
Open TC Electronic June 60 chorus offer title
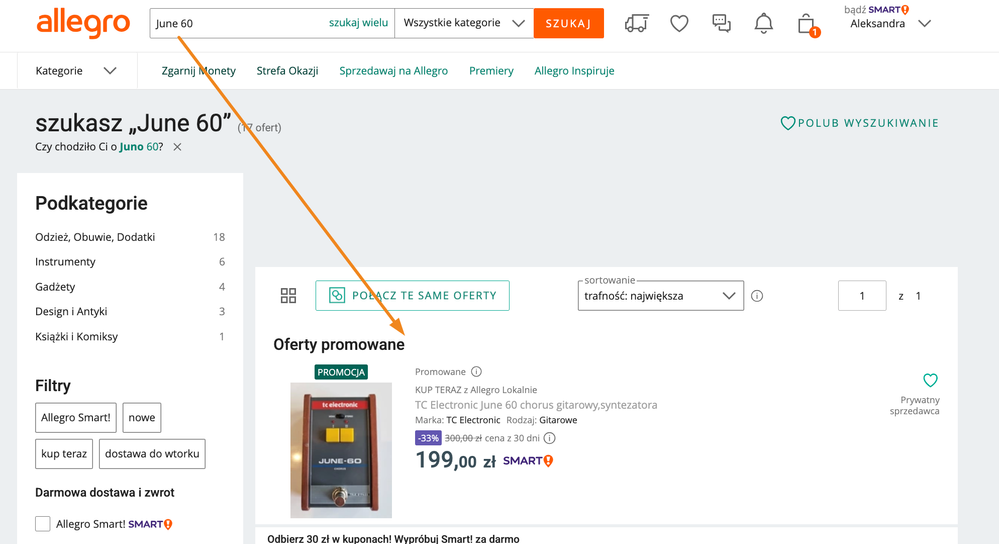click(536, 404)
